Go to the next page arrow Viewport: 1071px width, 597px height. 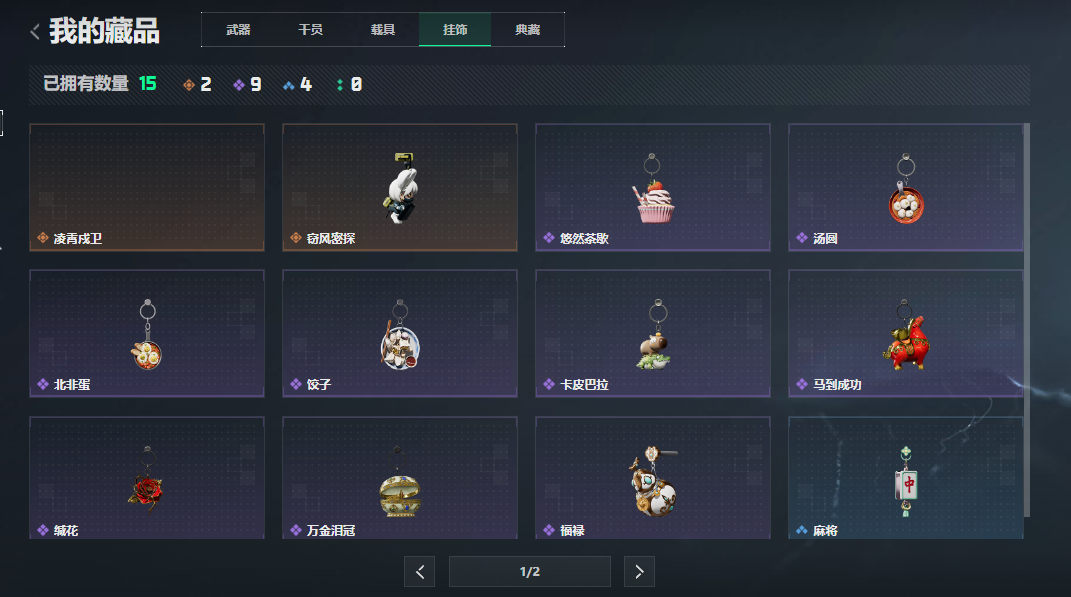pos(639,572)
